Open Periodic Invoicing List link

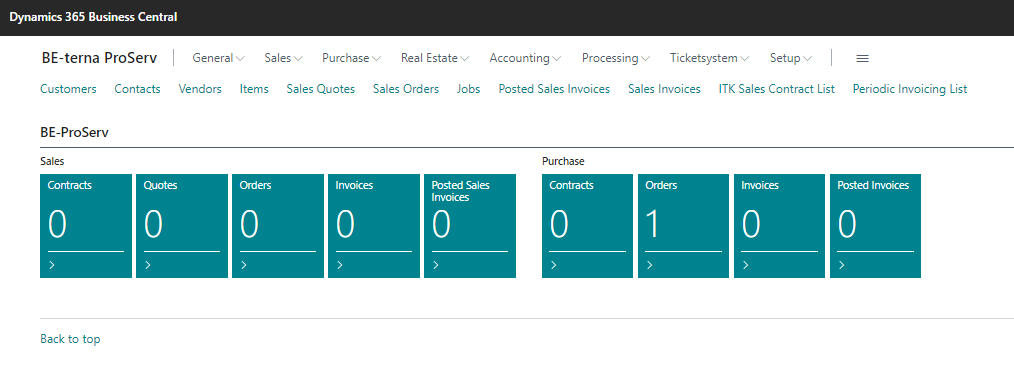tap(910, 89)
